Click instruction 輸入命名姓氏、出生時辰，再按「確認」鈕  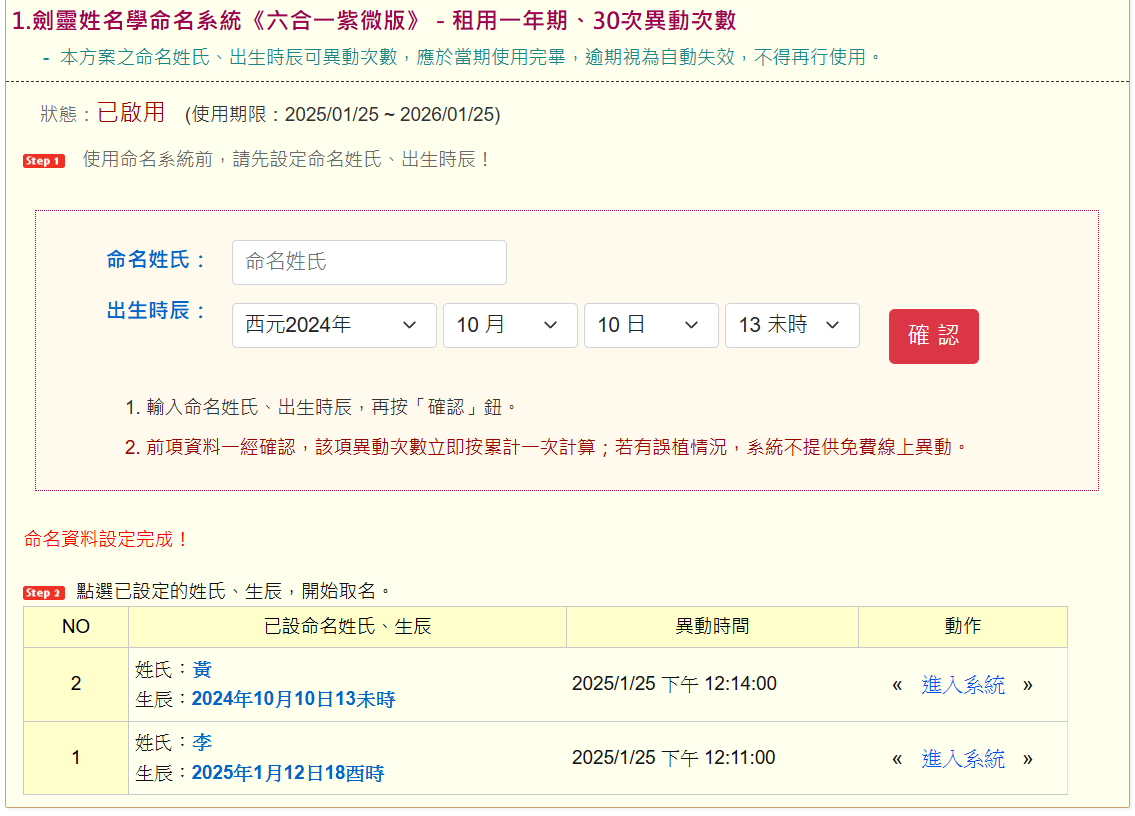[x=321, y=408]
